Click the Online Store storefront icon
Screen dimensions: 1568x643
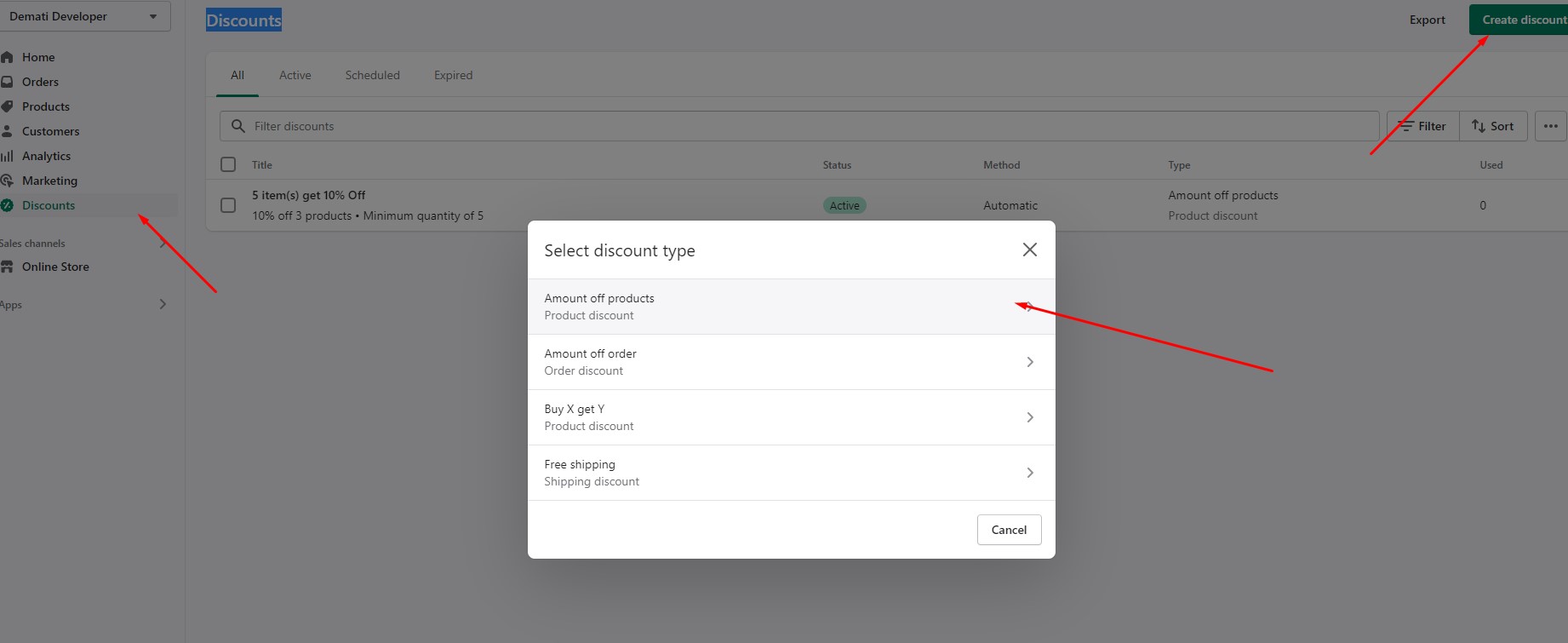coord(7,267)
